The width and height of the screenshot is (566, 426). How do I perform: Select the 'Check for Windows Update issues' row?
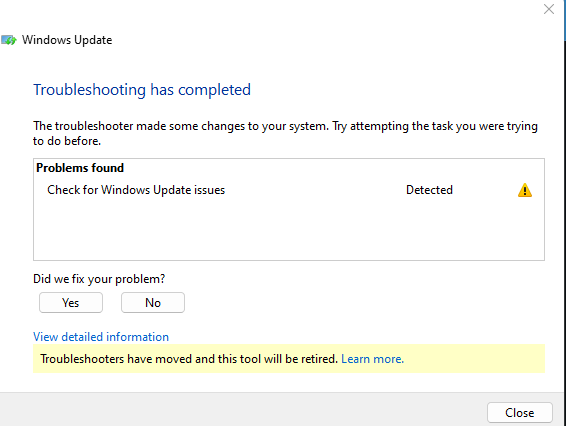click(x=289, y=190)
